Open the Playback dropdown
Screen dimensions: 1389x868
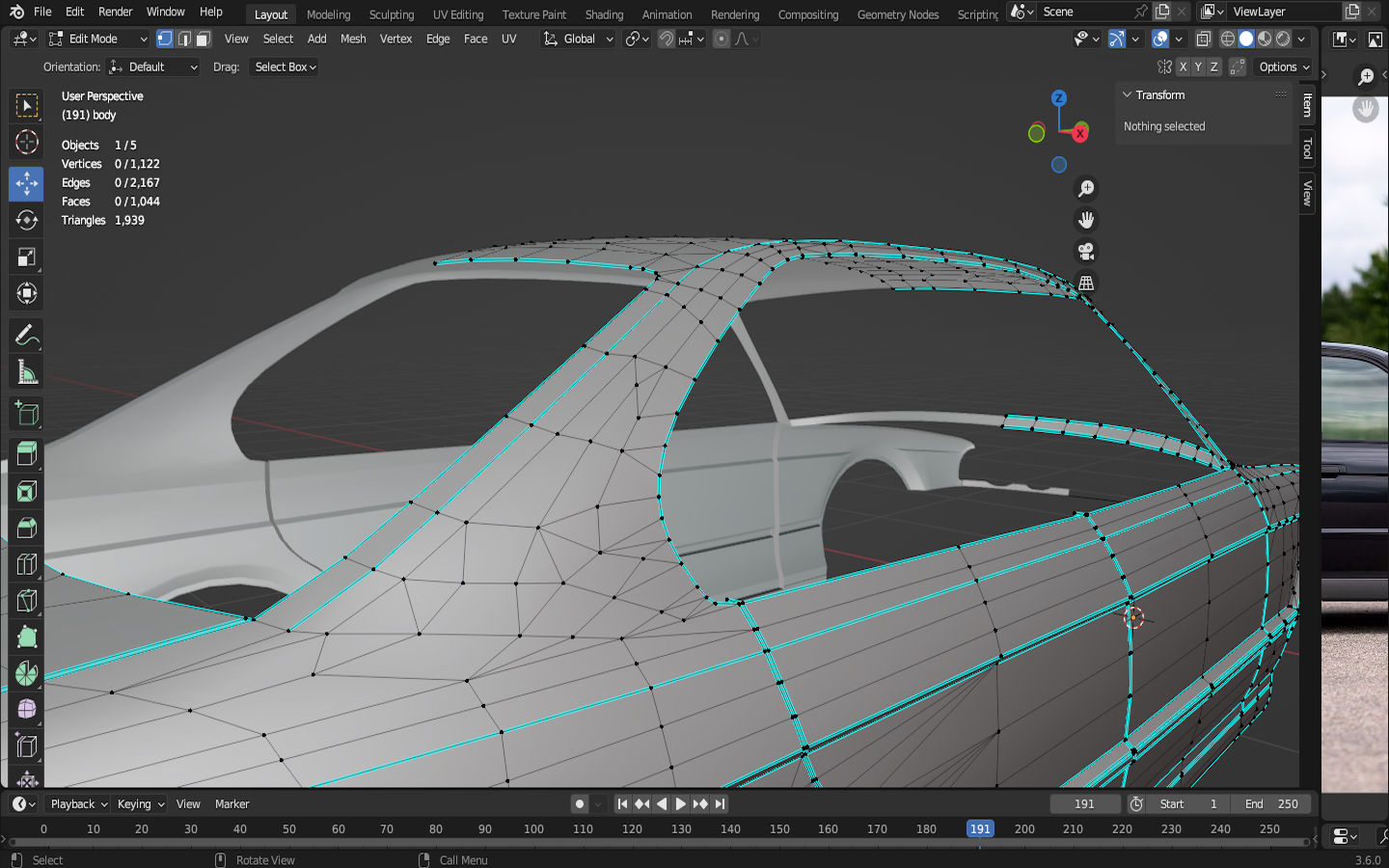coord(78,804)
